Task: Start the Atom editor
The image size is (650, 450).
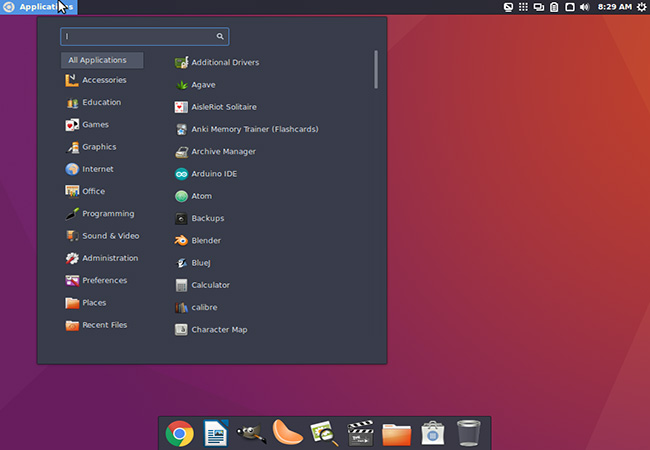Action: click(x=201, y=196)
